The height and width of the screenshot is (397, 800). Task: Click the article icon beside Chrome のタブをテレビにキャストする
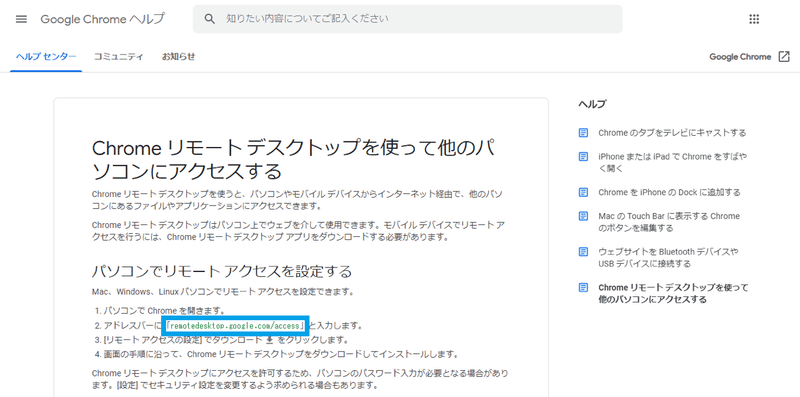[583, 133]
